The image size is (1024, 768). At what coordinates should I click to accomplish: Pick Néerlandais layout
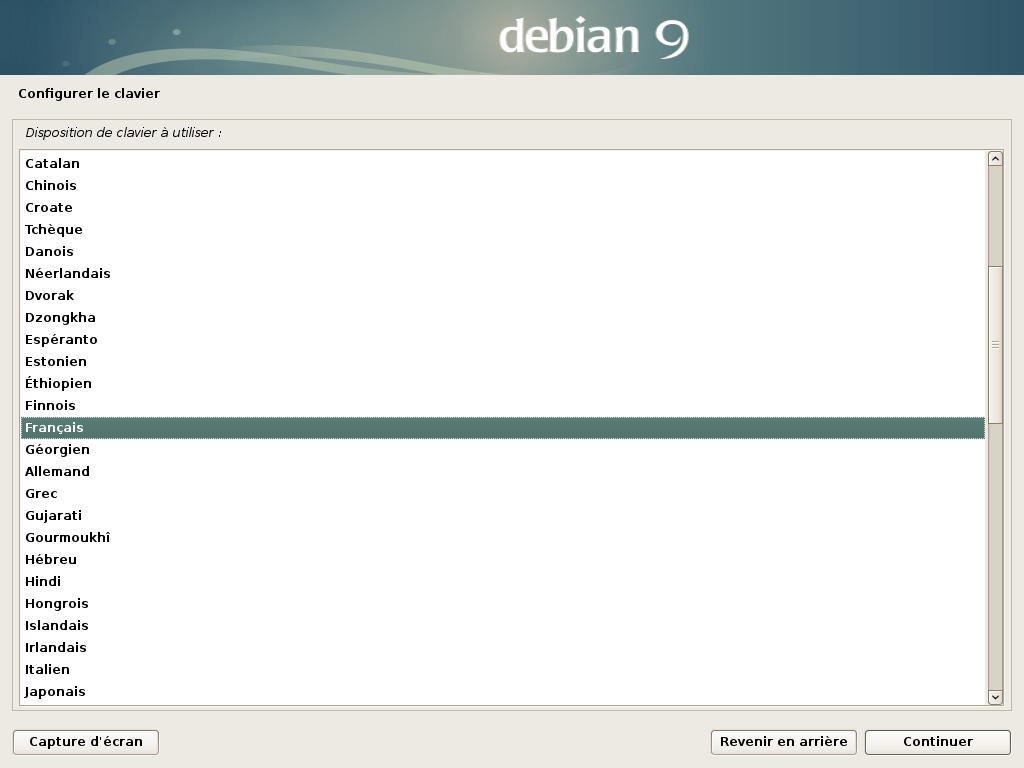[502, 274]
